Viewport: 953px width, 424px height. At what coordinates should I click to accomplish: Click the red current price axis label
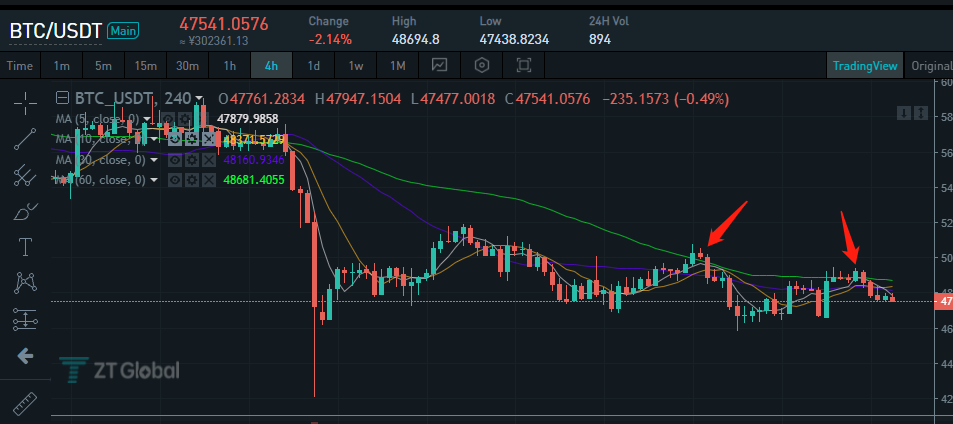[945, 301]
